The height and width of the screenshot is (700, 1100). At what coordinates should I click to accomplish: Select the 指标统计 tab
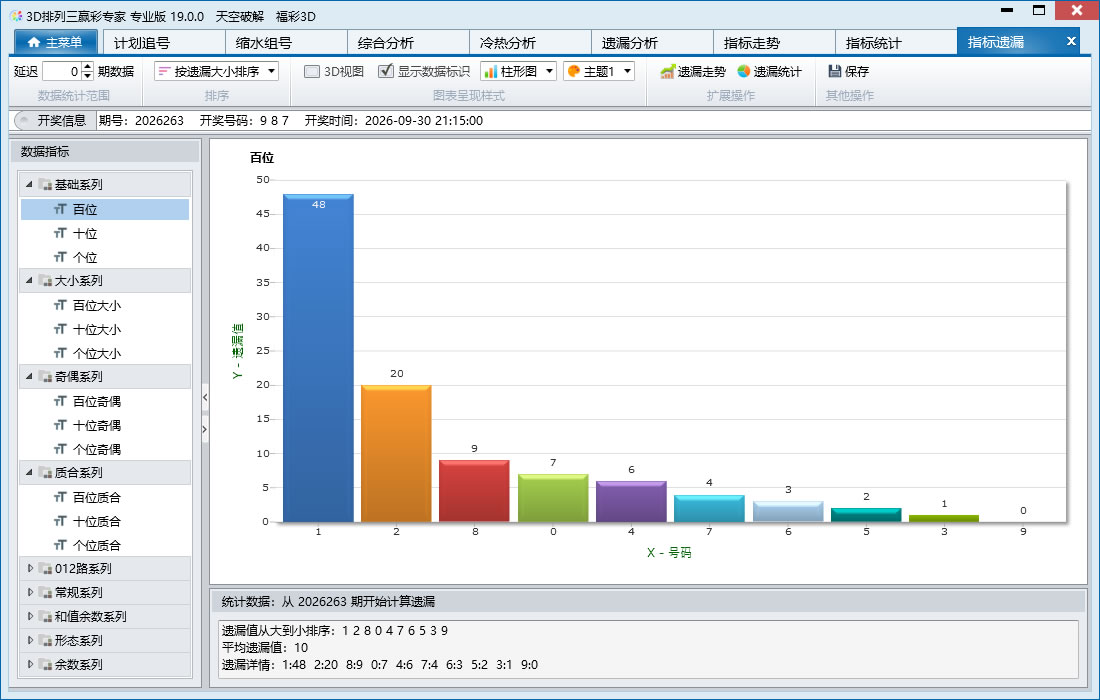(x=896, y=42)
